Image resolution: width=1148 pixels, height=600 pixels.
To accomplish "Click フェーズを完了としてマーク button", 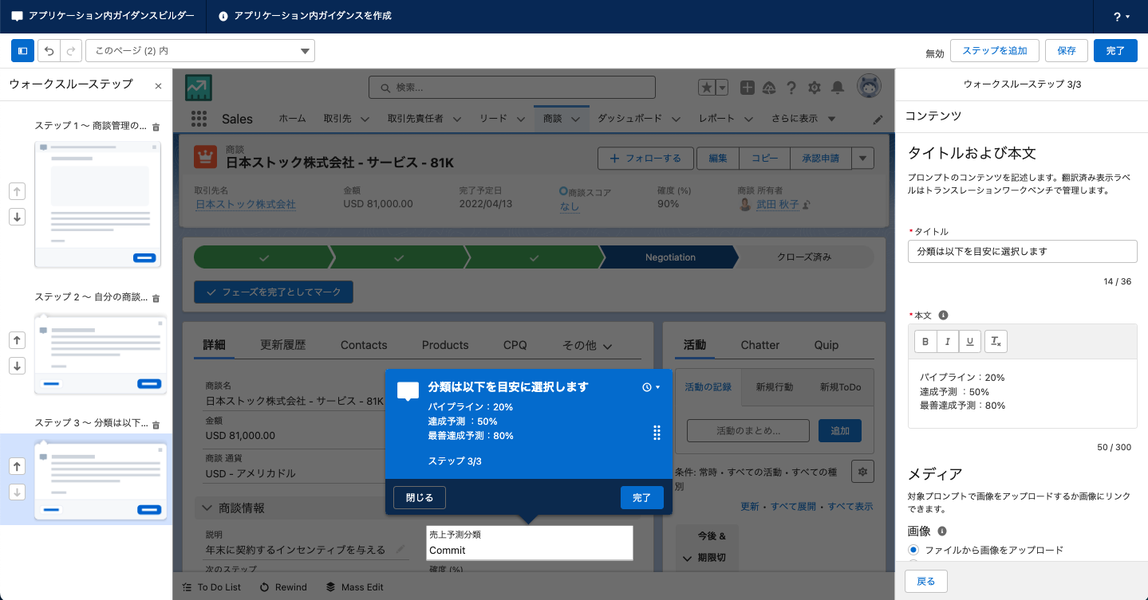I will (x=273, y=292).
